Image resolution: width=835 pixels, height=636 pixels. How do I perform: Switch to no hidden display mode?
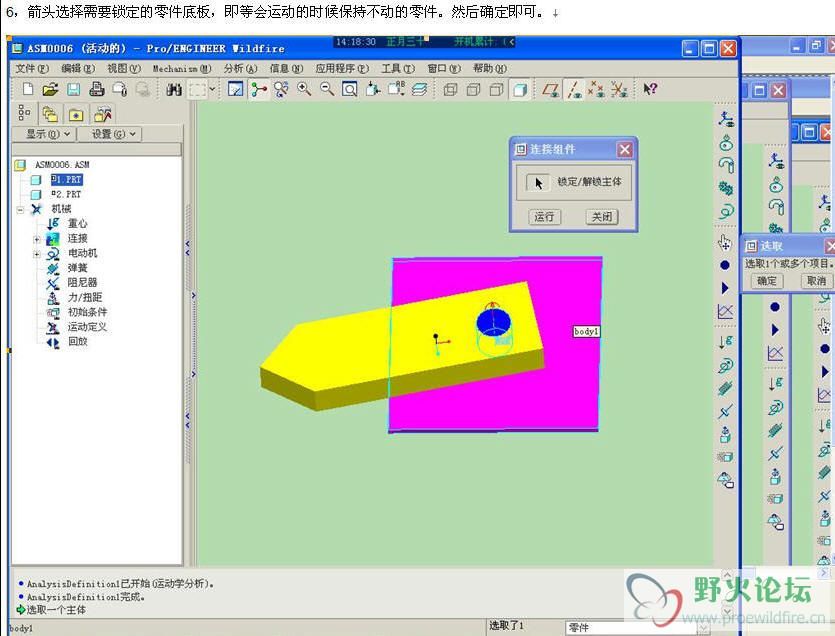[x=496, y=89]
